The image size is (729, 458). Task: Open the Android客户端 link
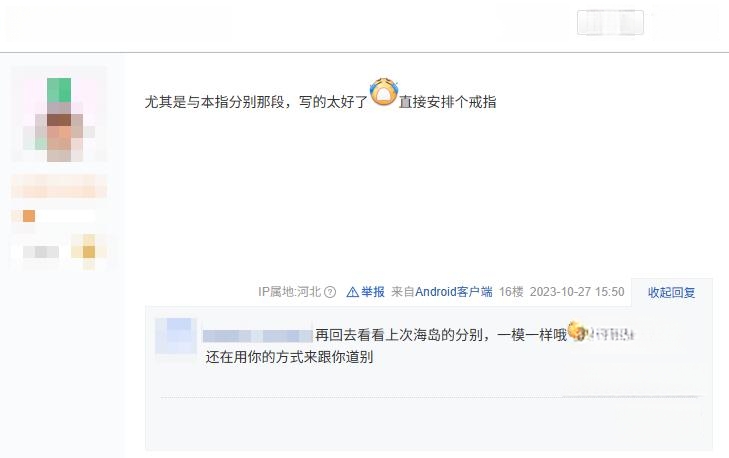pyautogui.click(x=454, y=292)
